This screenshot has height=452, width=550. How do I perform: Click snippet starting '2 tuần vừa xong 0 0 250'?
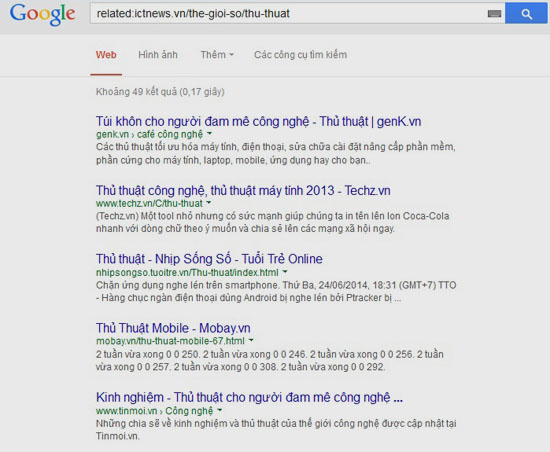[270, 360]
